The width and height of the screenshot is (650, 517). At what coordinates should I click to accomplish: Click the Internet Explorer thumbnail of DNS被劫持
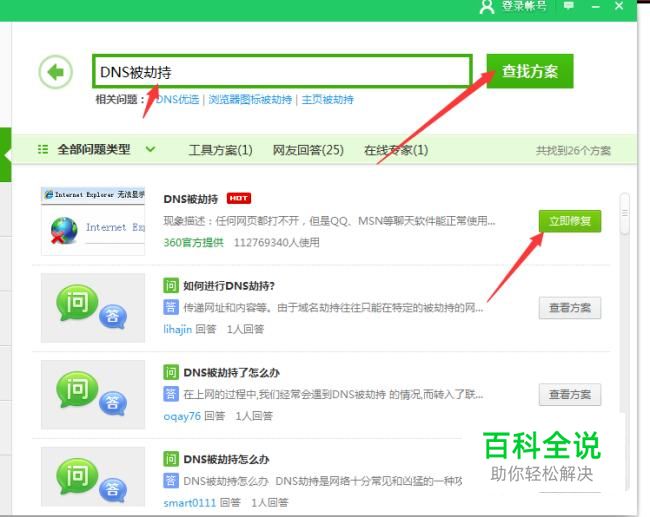tap(93, 221)
